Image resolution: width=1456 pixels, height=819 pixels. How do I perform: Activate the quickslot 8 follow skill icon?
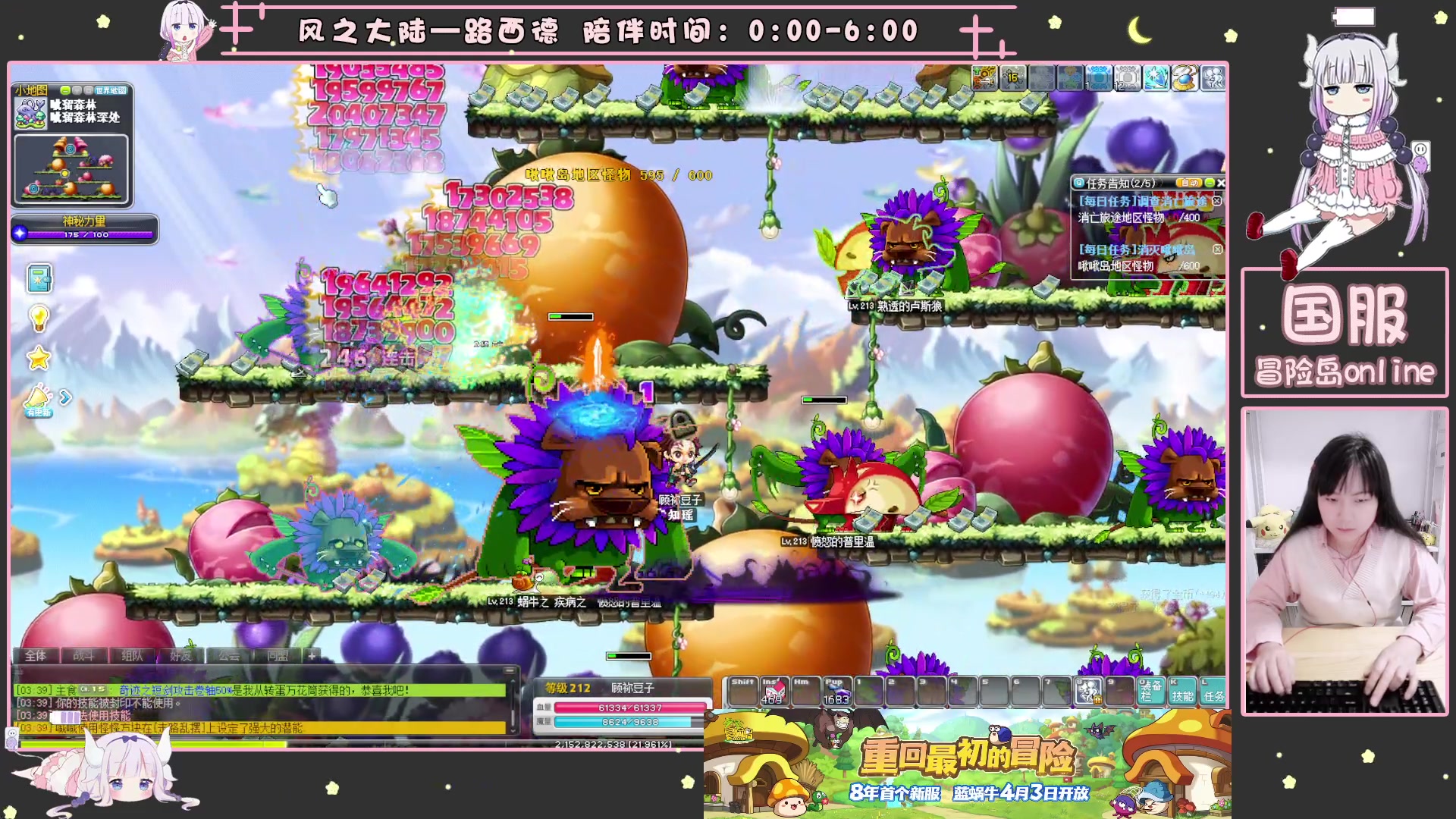coord(1088,691)
